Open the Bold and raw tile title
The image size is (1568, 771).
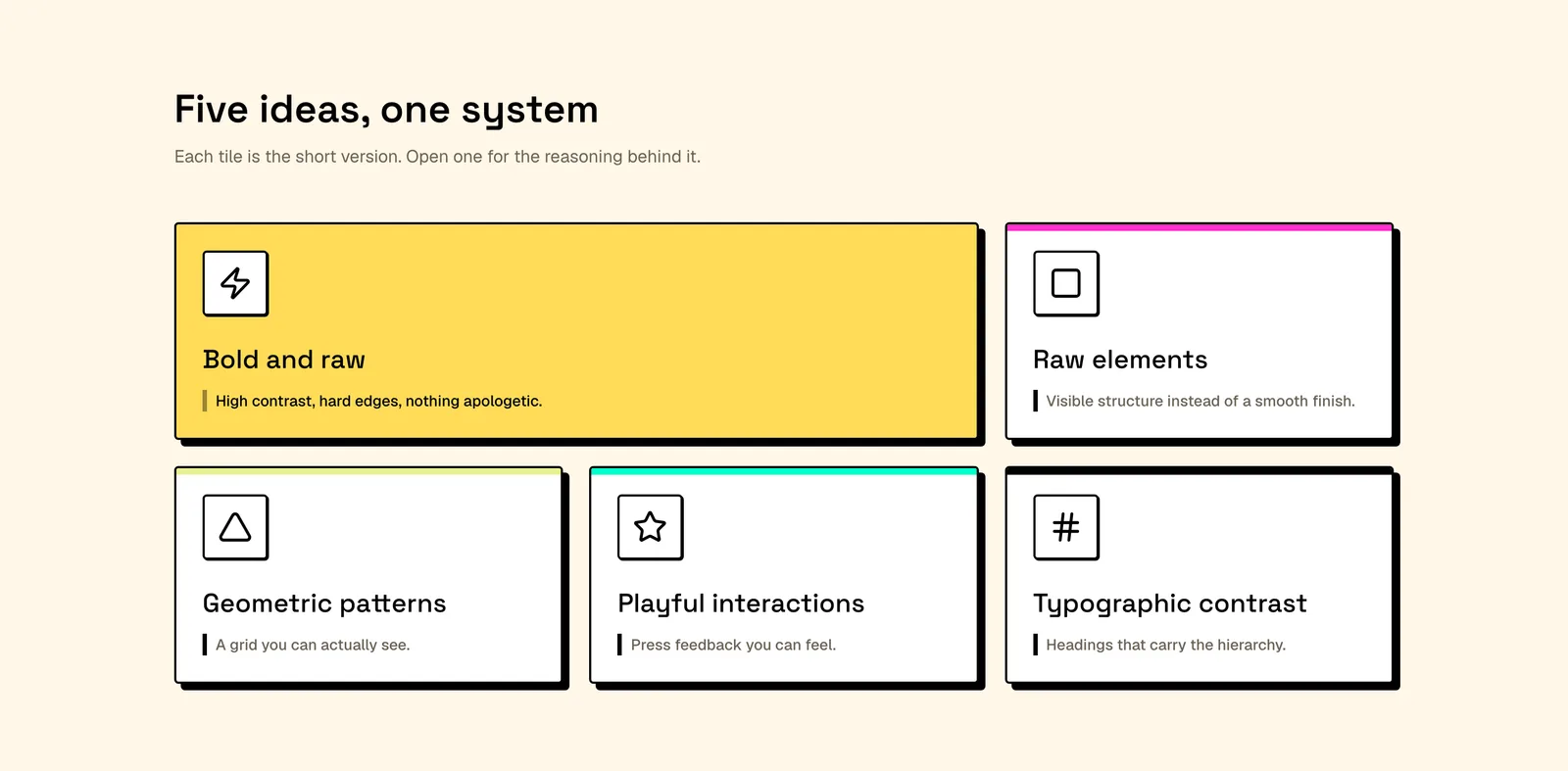click(284, 360)
